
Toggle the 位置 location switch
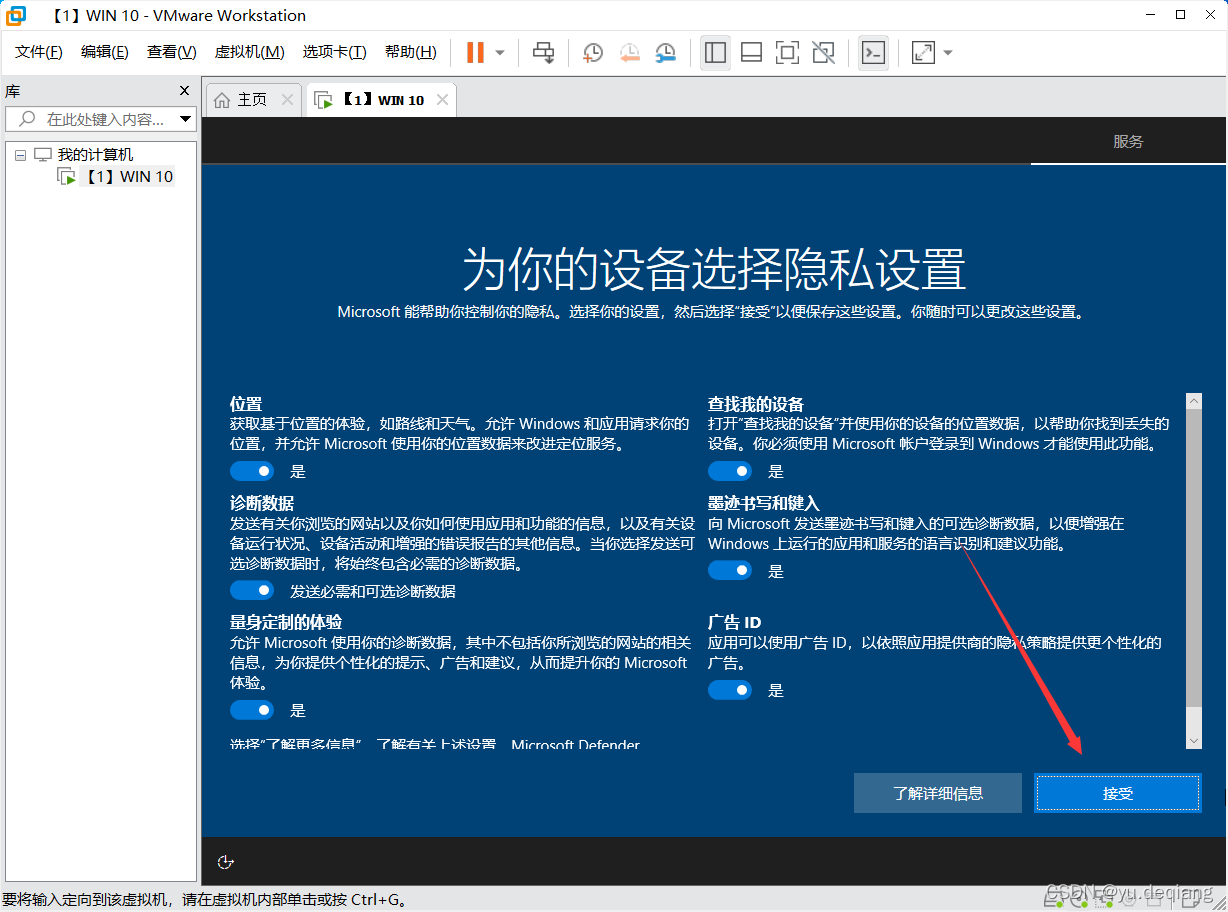(252, 471)
